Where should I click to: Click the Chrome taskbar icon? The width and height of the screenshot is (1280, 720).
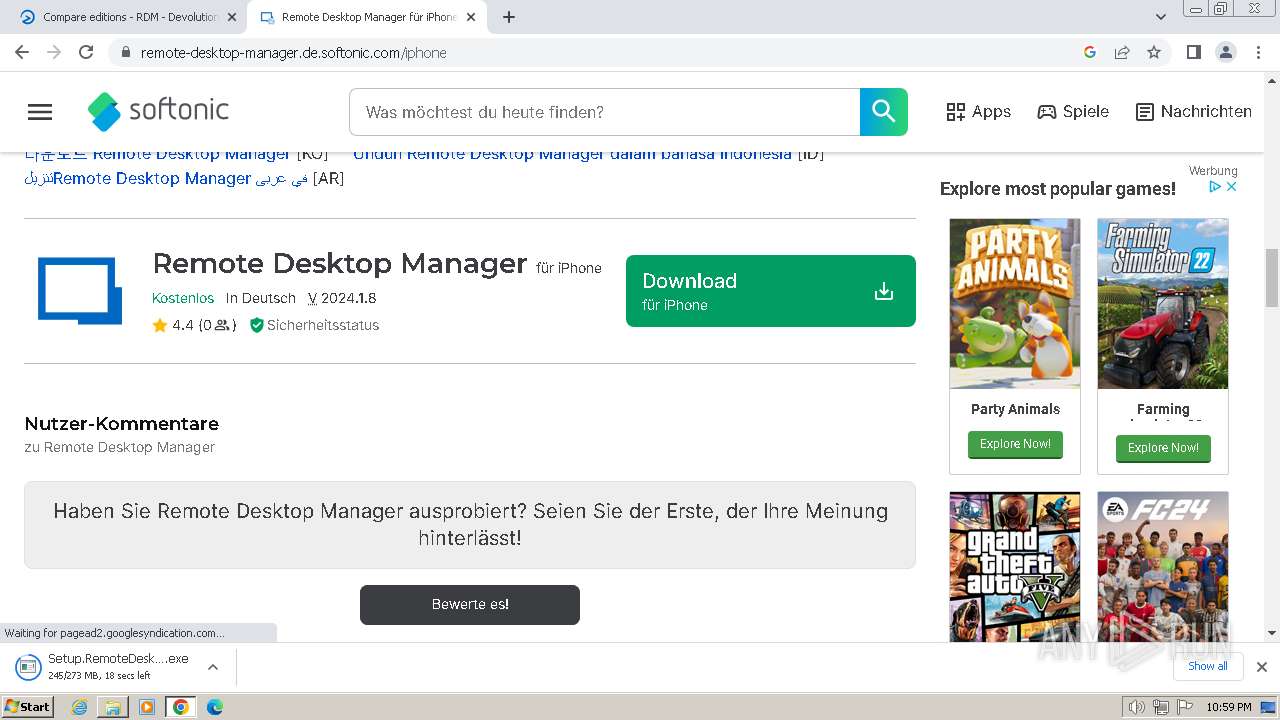pos(180,707)
